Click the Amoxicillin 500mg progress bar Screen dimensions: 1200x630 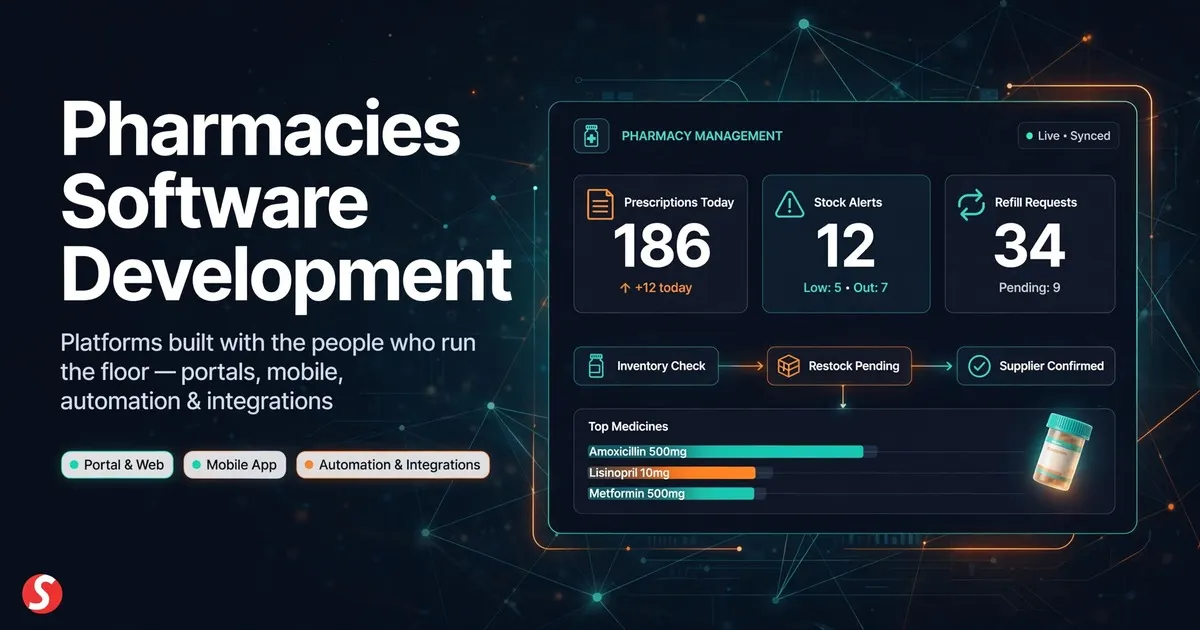tap(726, 452)
